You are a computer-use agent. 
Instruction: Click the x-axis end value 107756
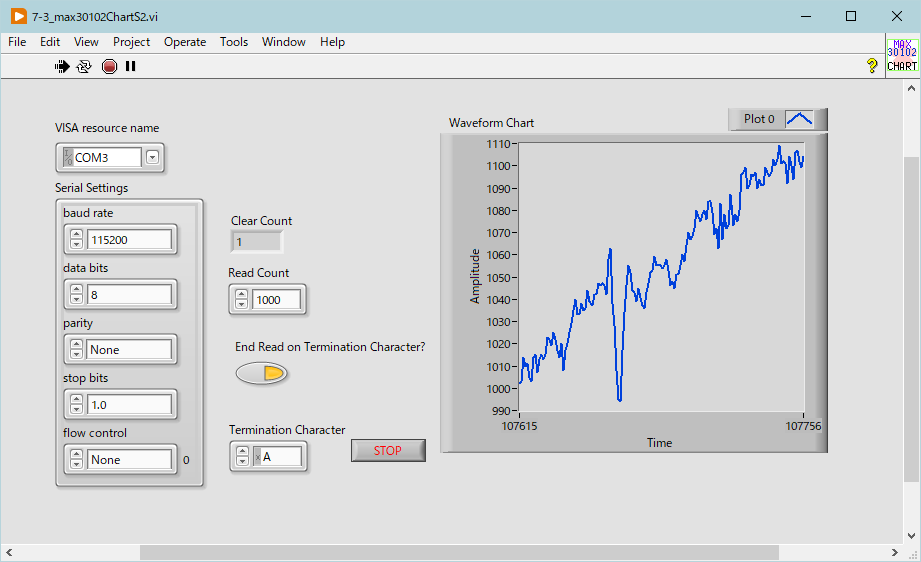pyautogui.click(x=803, y=426)
